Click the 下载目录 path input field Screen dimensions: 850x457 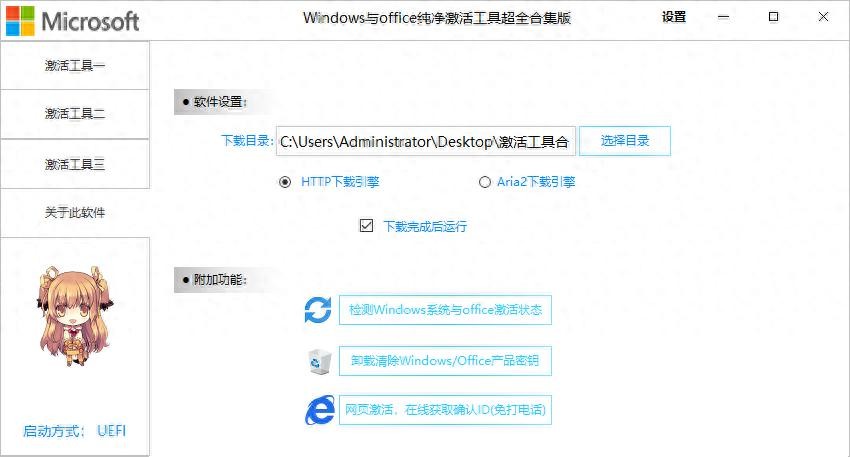(426, 142)
